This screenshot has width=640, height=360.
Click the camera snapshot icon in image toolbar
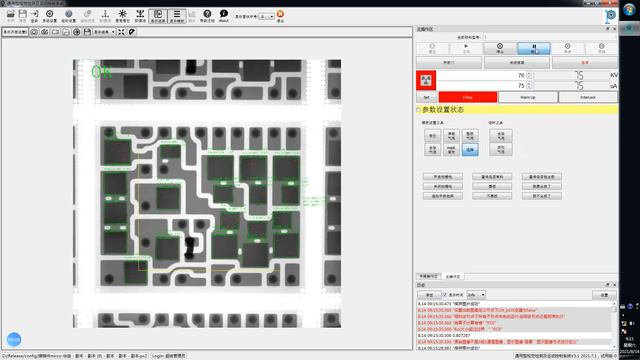pos(34,32)
